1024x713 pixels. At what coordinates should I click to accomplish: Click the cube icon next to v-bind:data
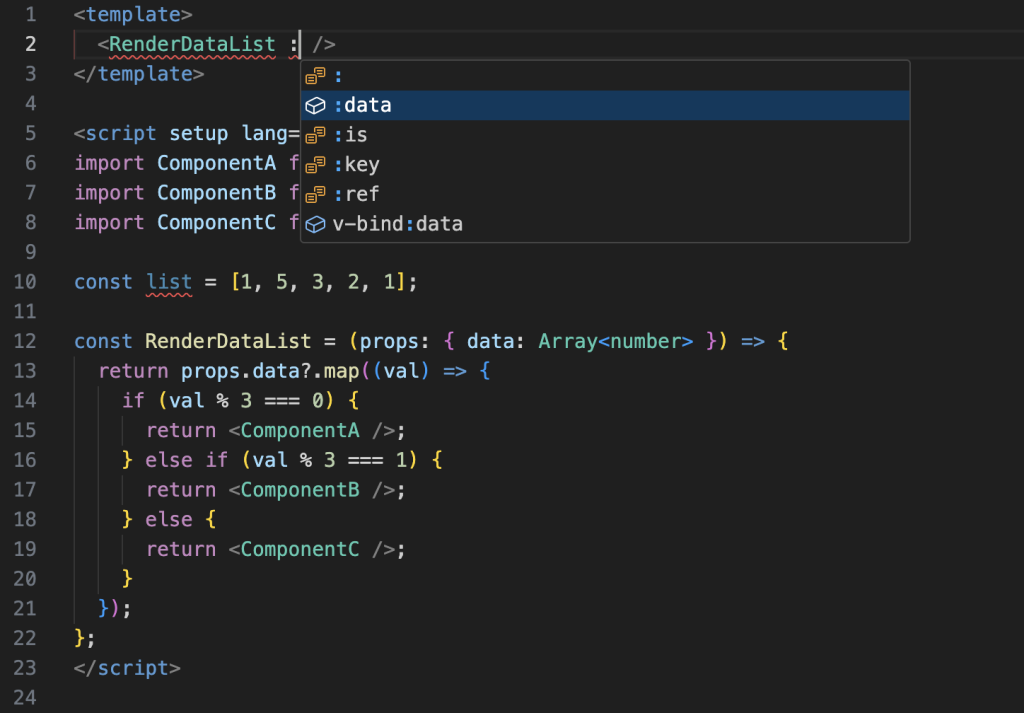316,224
